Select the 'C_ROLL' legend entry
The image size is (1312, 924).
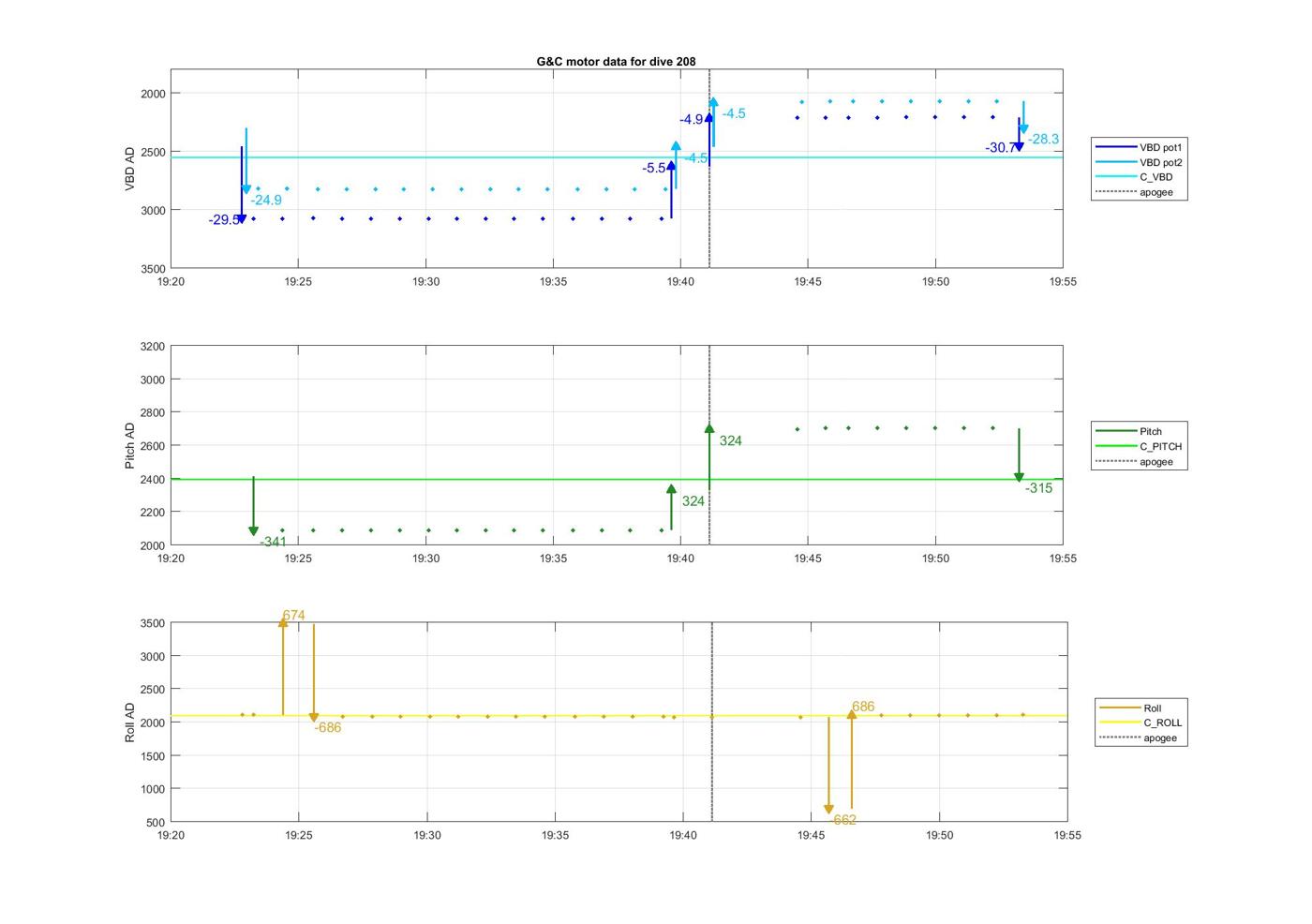pos(1141,723)
